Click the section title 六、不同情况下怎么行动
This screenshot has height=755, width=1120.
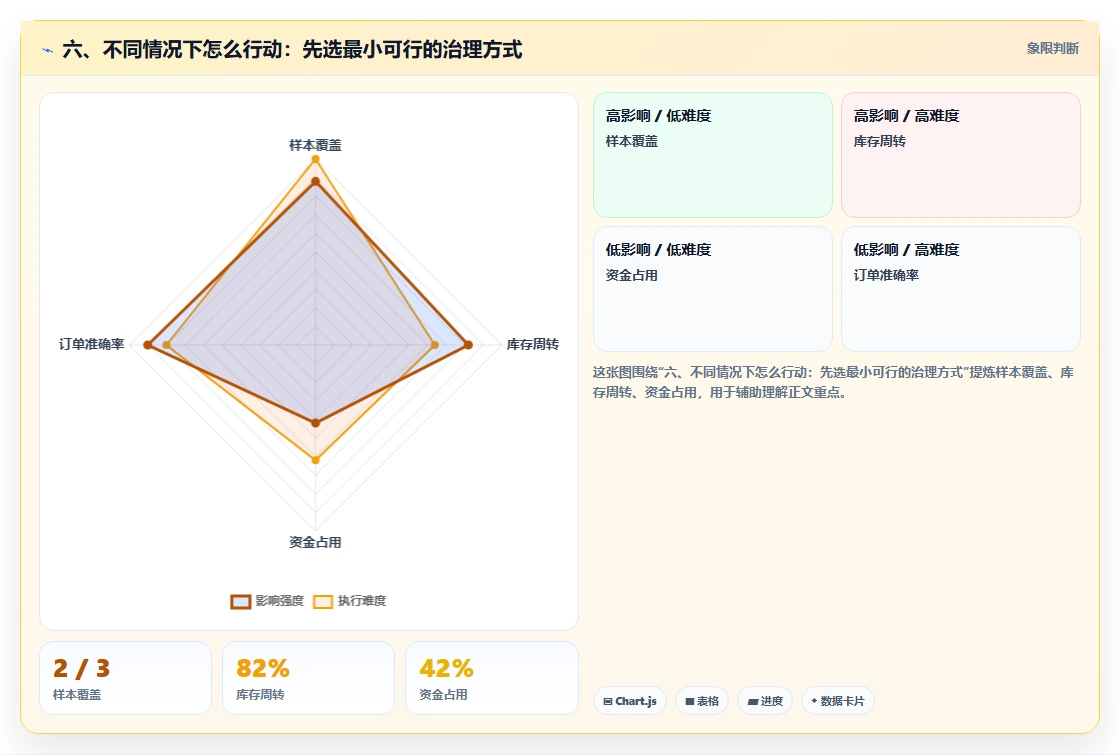coord(292,49)
